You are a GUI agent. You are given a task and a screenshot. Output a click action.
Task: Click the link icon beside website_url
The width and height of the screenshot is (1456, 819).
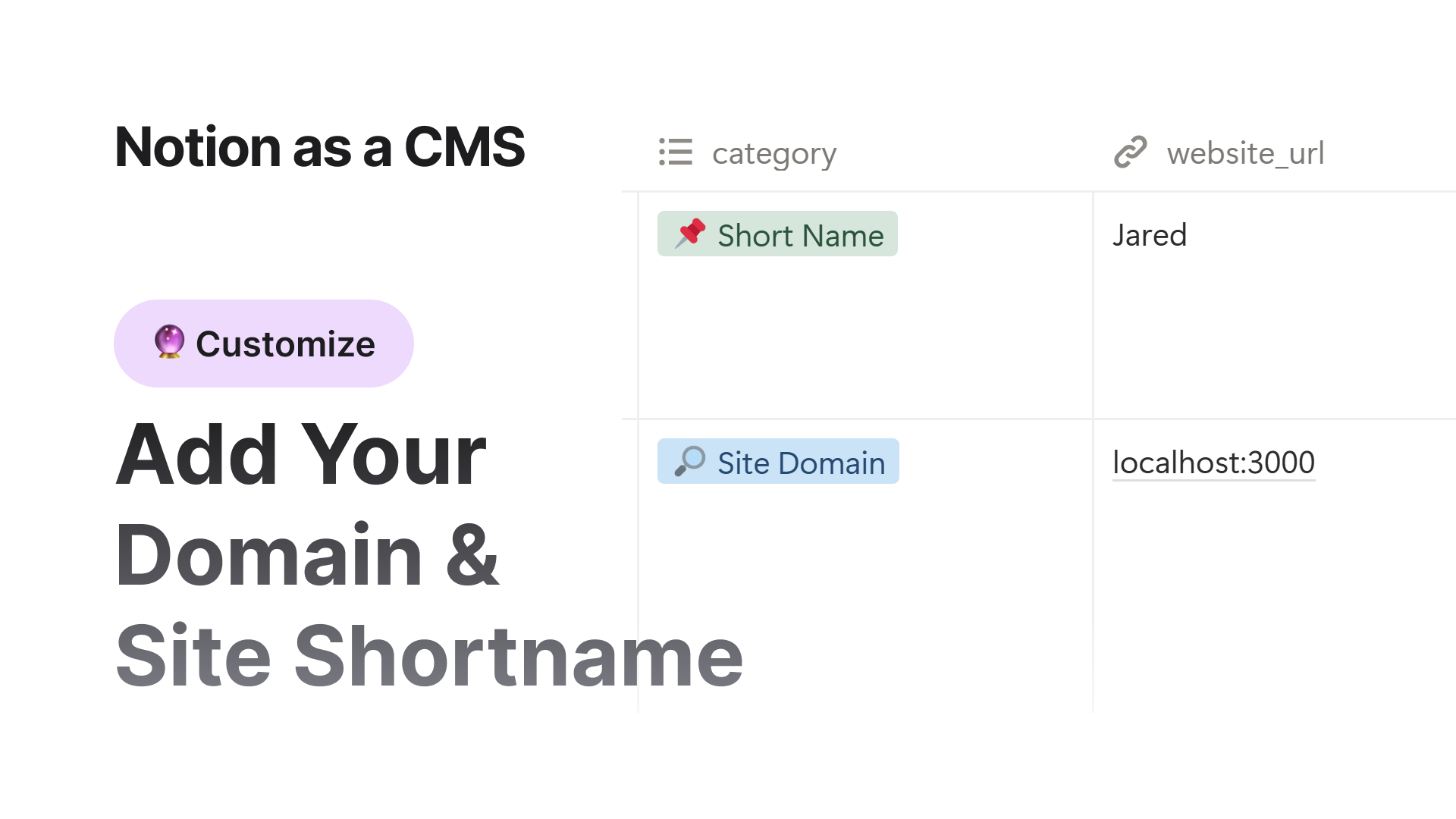pos(1131,152)
